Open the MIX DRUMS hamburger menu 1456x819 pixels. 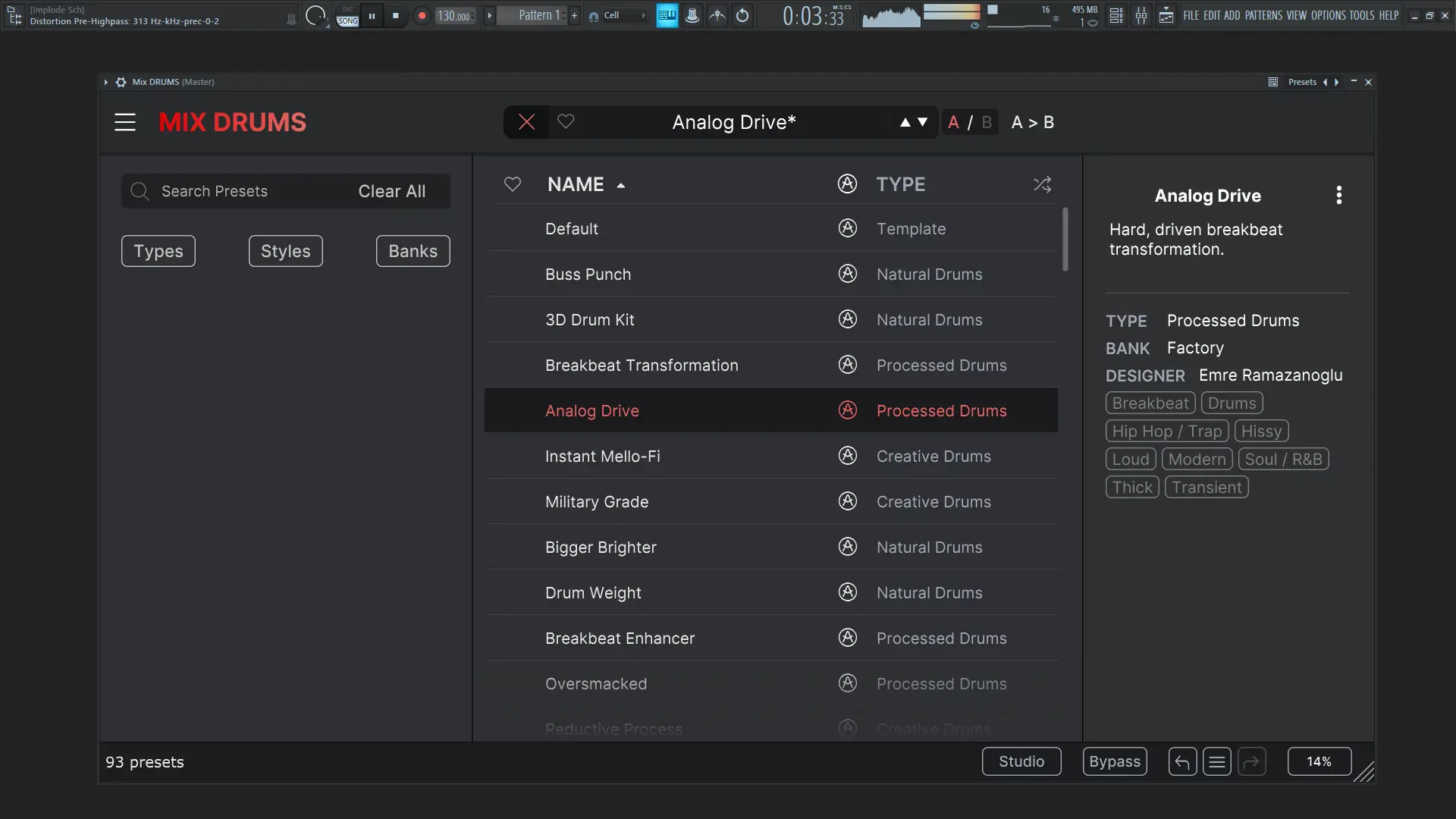125,122
